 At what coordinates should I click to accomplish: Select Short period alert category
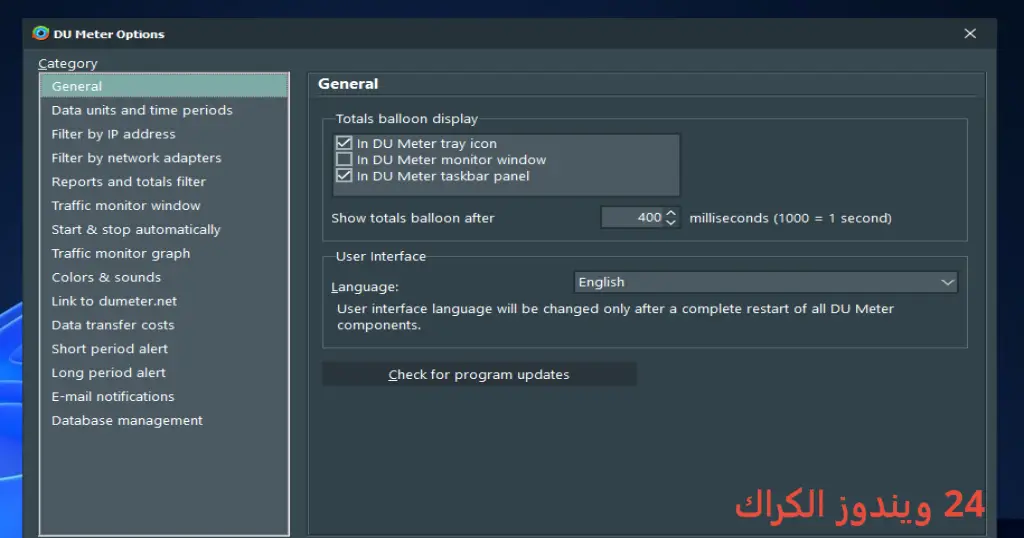(x=164, y=349)
